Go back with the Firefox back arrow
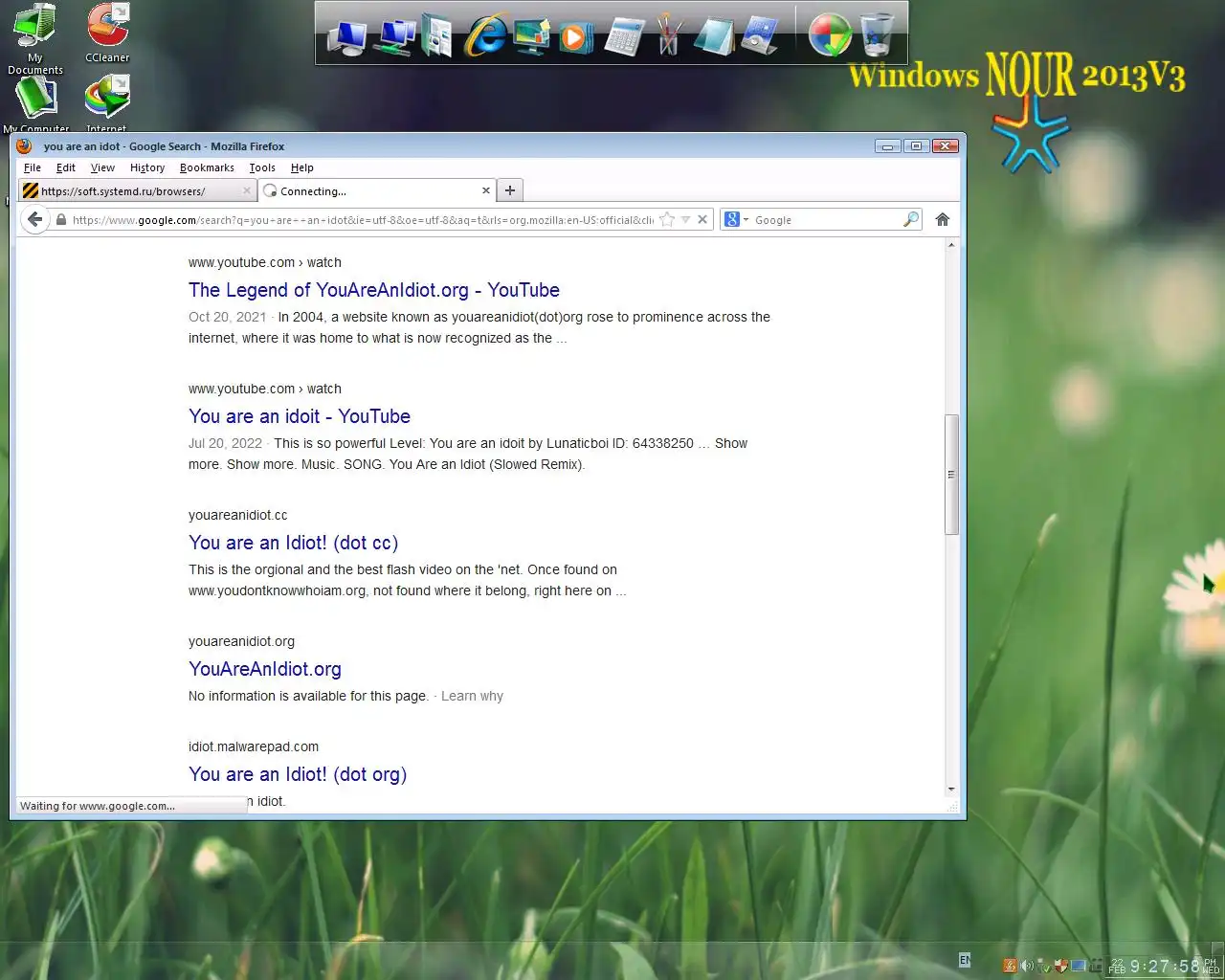The width and height of the screenshot is (1225, 980). (x=35, y=219)
